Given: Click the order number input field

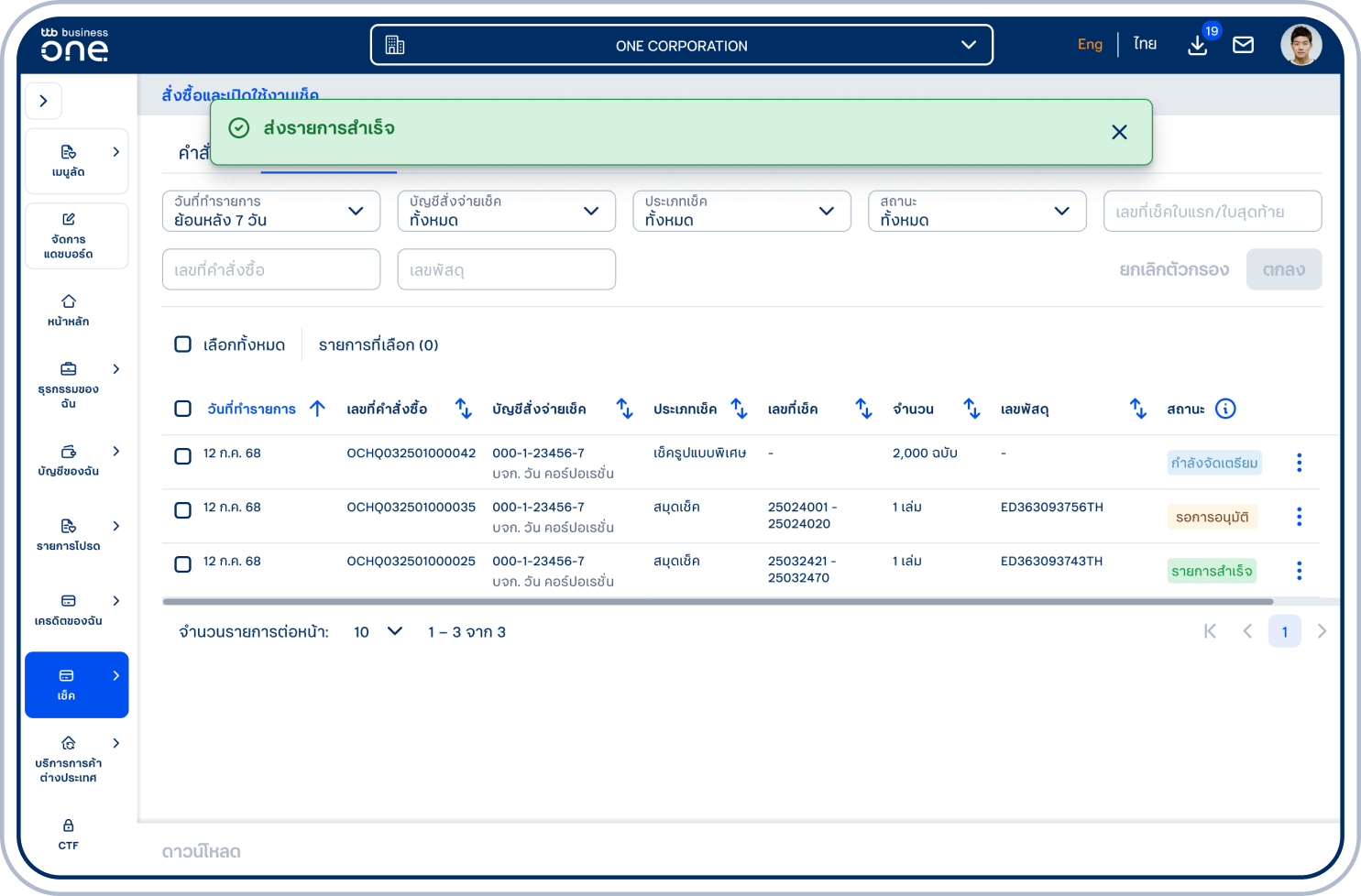Looking at the screenshot, I should pos(271,269).
